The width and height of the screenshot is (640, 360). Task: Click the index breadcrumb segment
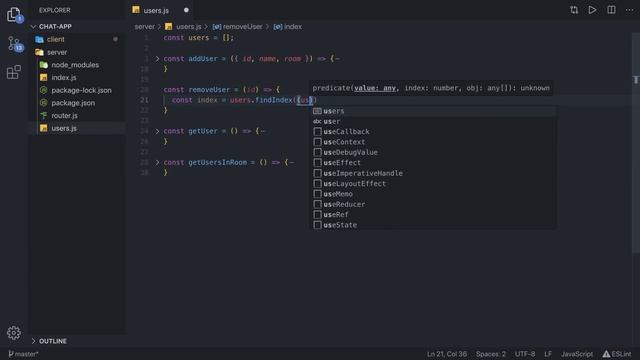pyautogui.click(x=287, y=27)
